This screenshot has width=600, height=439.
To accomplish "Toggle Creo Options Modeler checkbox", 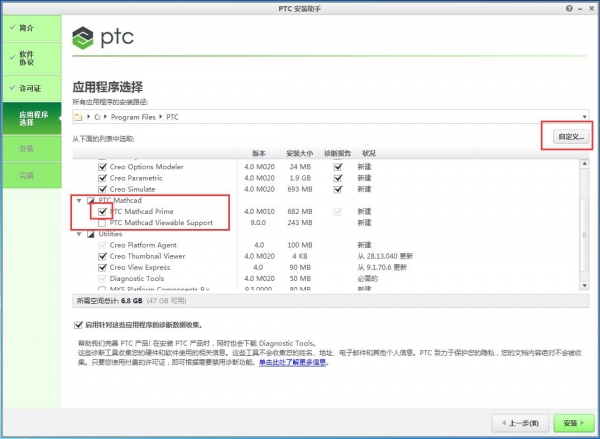I will coord(102,167).
